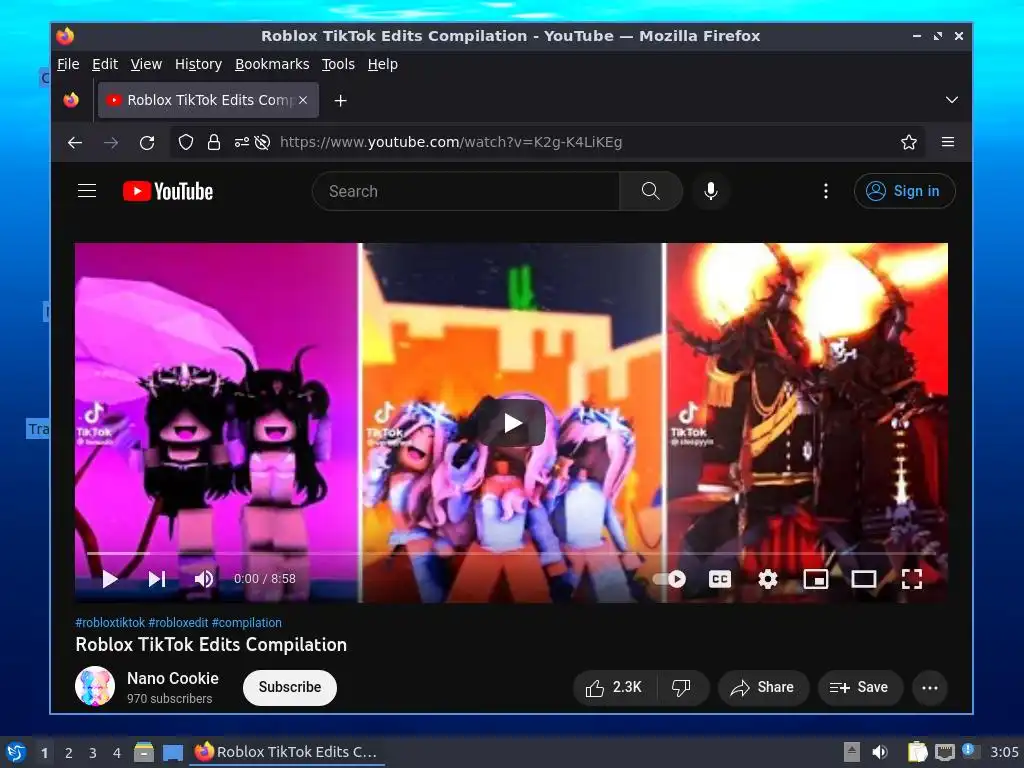Image resolution: width=1024 pixels, height=768 pixels.
Task: Focus the YouTube search field
Action: pos(466,191)
